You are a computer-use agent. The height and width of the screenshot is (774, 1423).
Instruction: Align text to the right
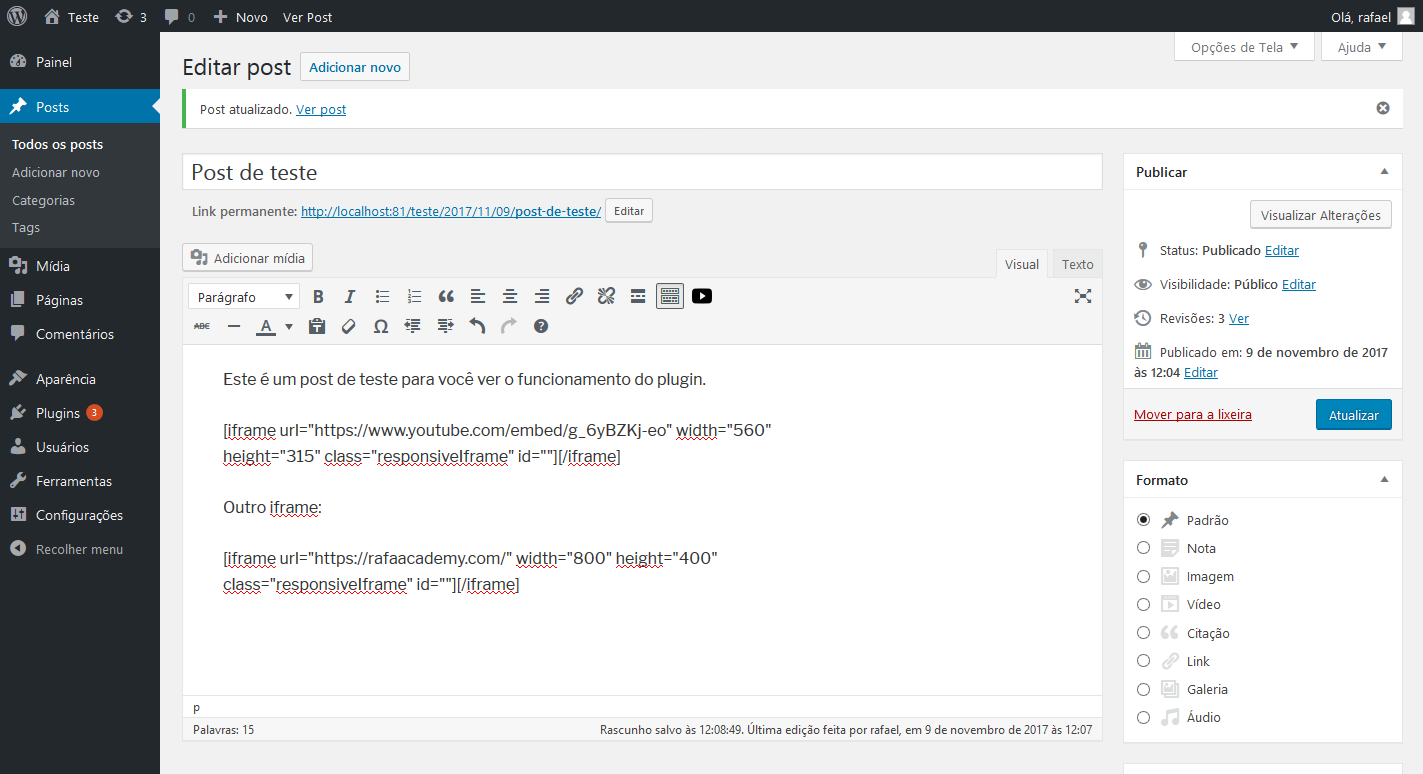[x=542, y=296]
